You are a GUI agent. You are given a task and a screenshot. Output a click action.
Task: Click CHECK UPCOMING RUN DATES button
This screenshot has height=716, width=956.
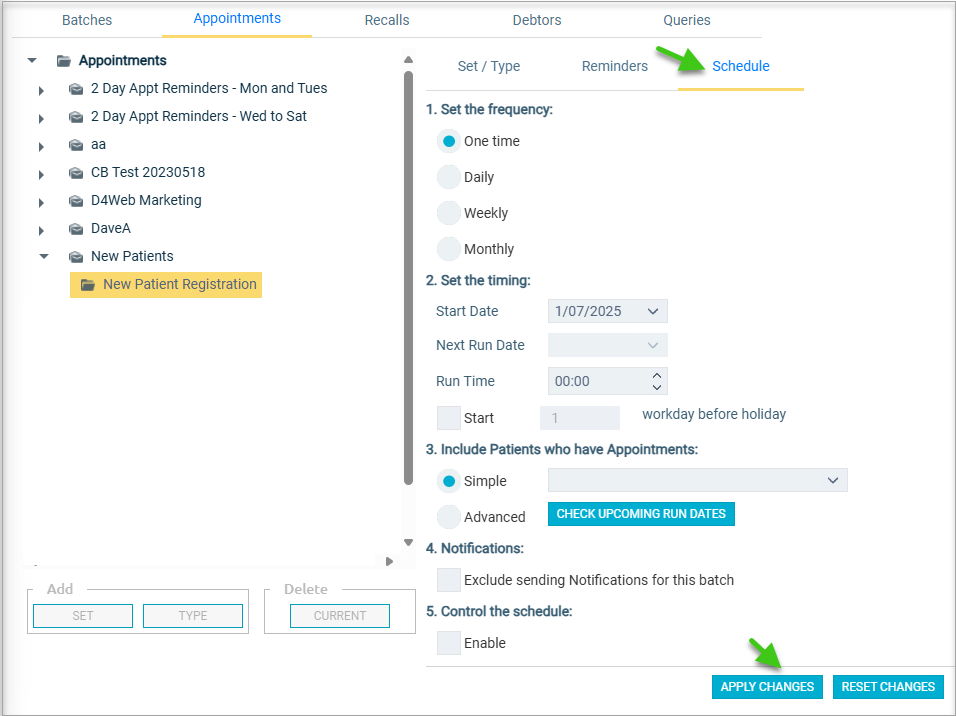coord(641,514)
